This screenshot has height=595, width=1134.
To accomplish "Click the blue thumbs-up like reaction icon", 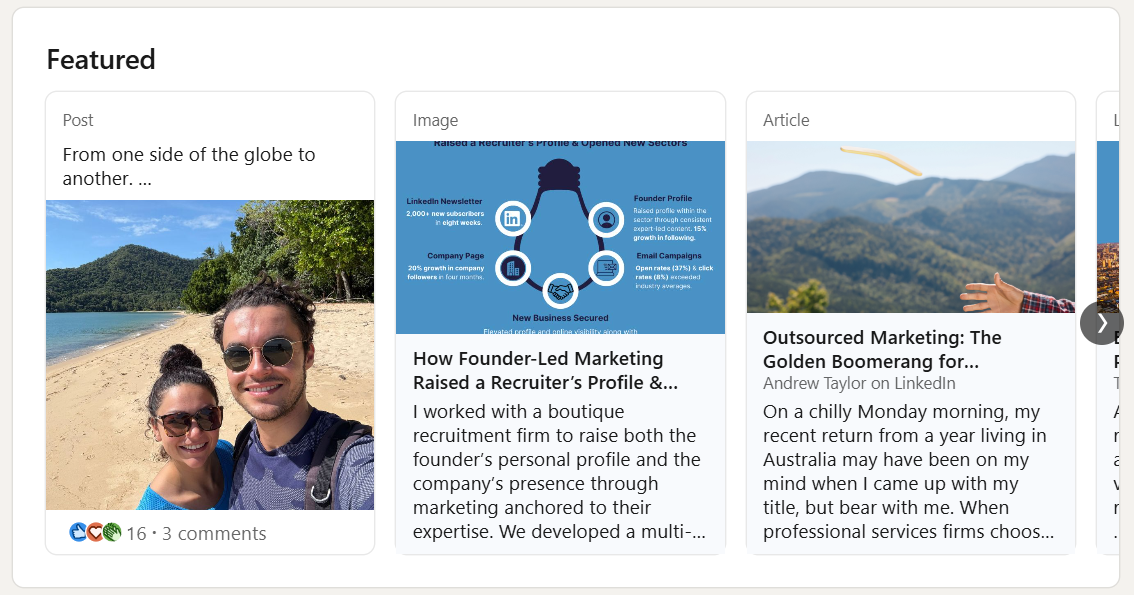I will (x=78, y=533).
